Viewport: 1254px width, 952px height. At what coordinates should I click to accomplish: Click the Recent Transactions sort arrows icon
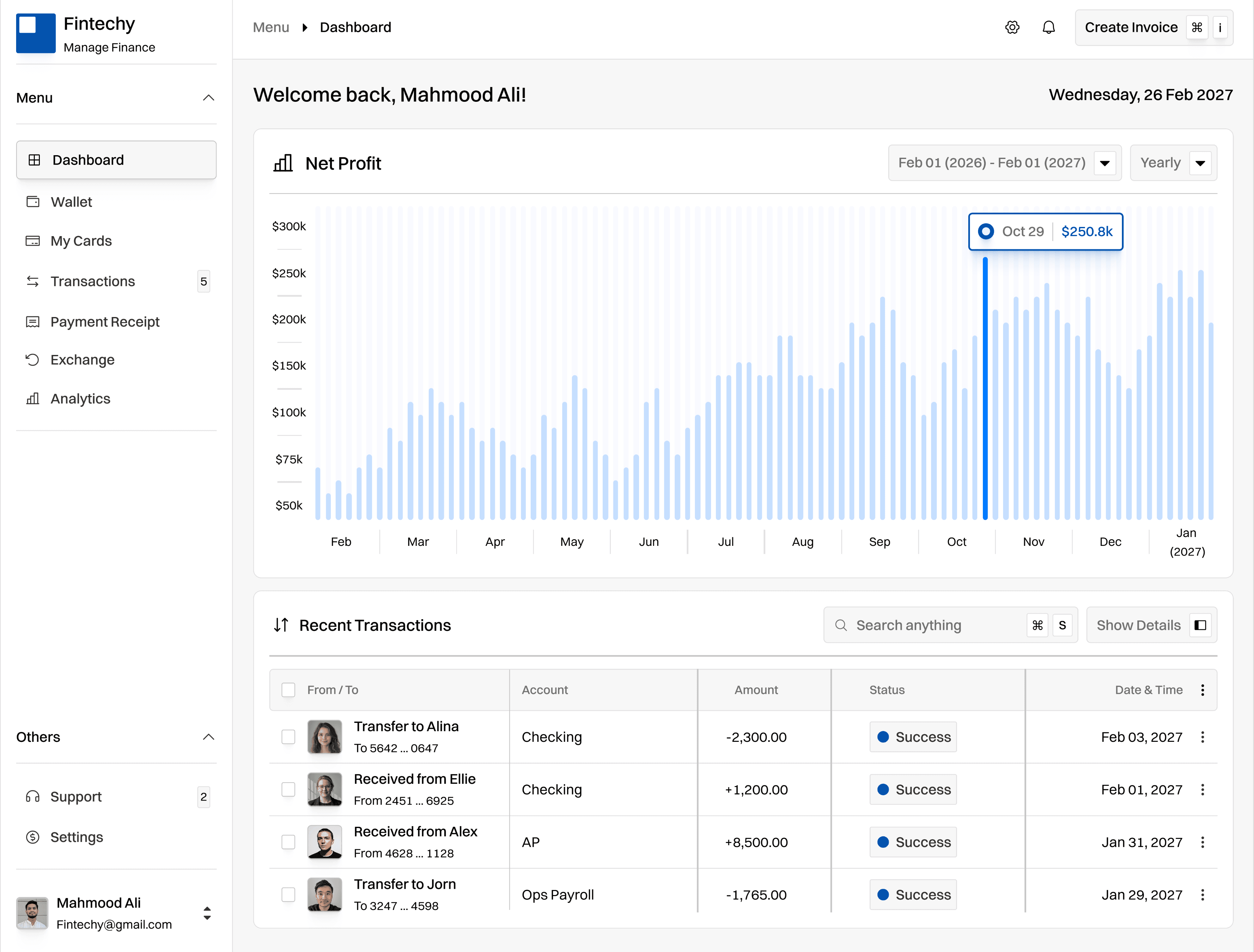tap(281, 625)
